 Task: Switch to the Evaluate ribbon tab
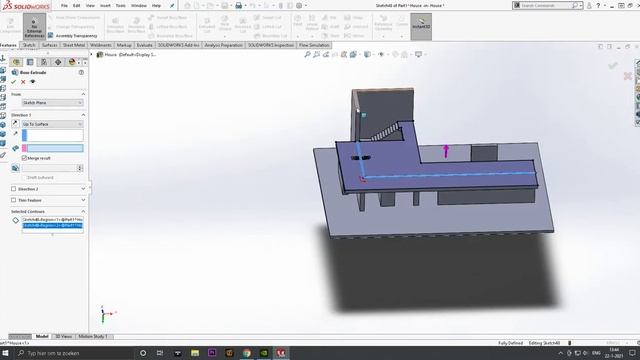pyautogui.click(x=144, y=45)
